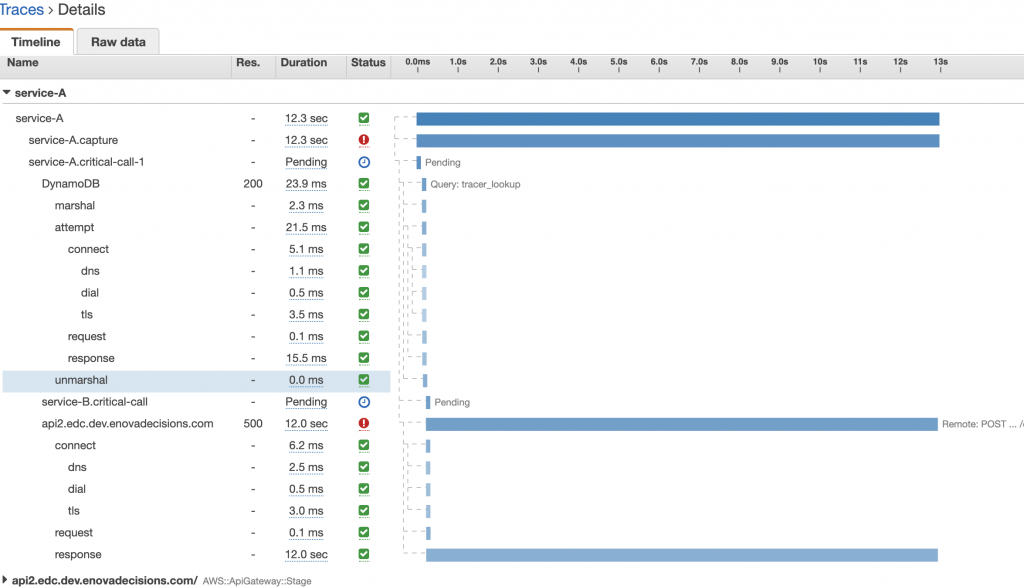Click green status icon in unmarshal row
1024x587 pixels.
[364, 380]
